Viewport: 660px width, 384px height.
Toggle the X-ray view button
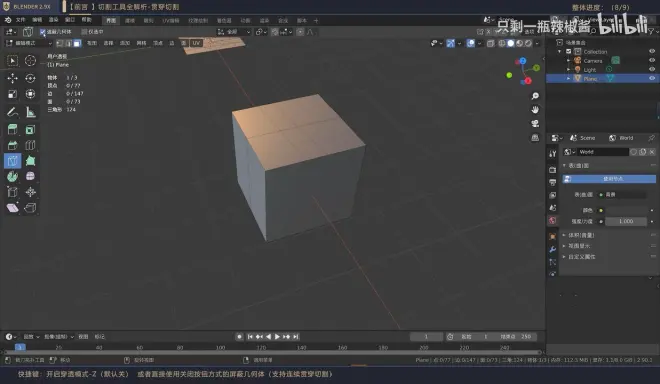[x=490, y=43]
